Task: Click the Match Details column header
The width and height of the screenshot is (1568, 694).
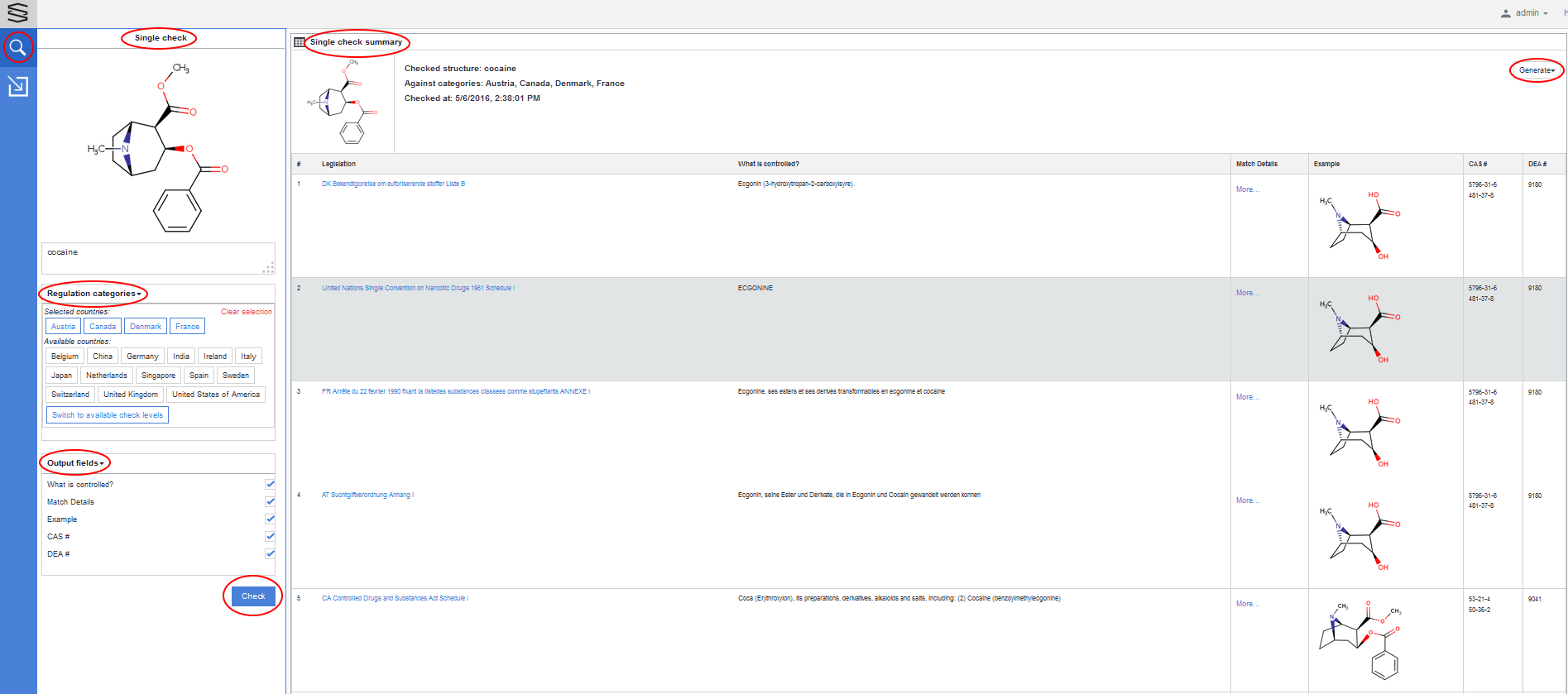Action: [1256, 164]
